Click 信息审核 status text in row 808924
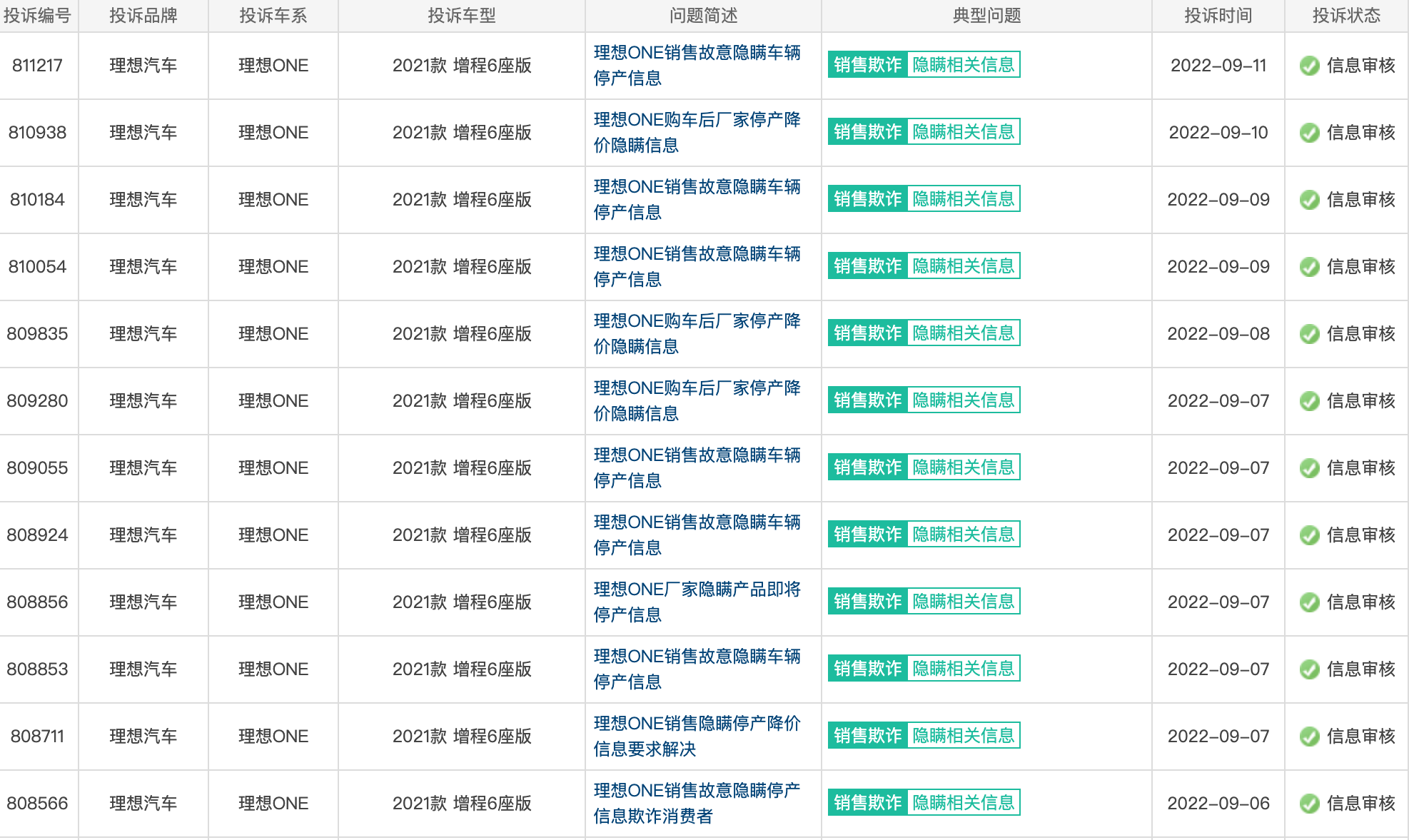The image size is (1409, 840). [1361, 535]
